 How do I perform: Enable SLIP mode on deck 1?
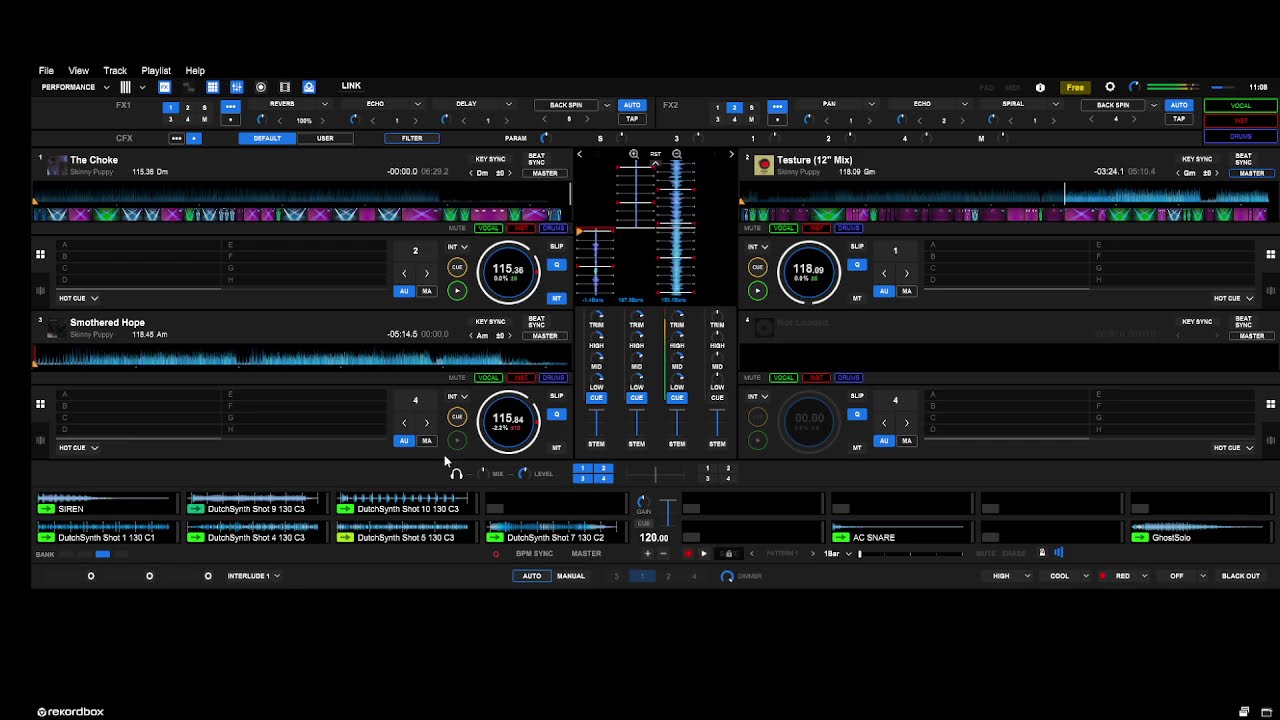(x=557, y=247)
